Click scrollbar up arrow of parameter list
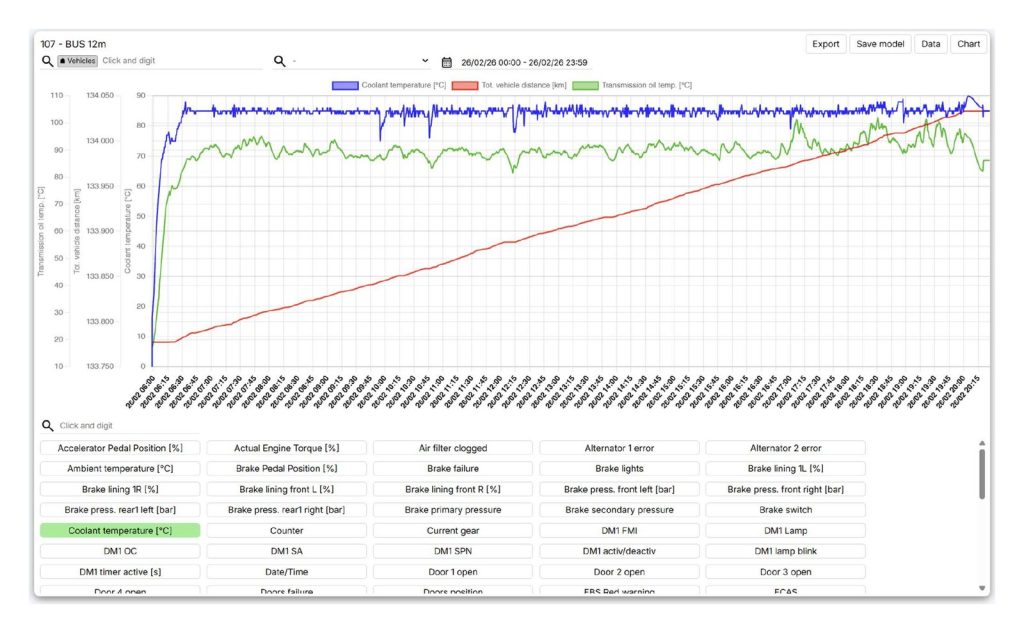Image resolution: width=1024 pixels, height=633 pixels. coord(982,444)
